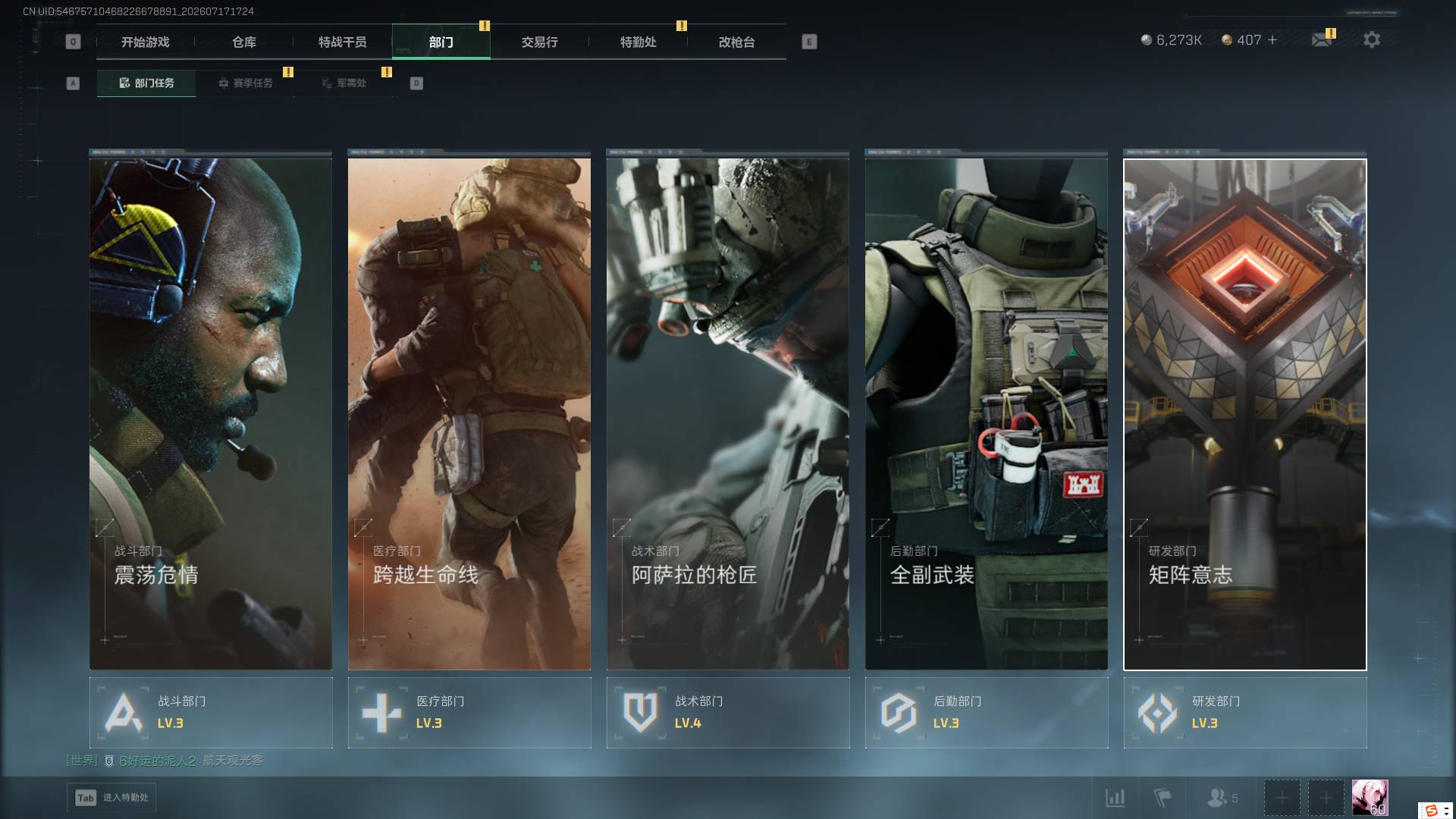Switch to the 仓库 tab
The image size is (1456, 819).
[x=244, y=42]
